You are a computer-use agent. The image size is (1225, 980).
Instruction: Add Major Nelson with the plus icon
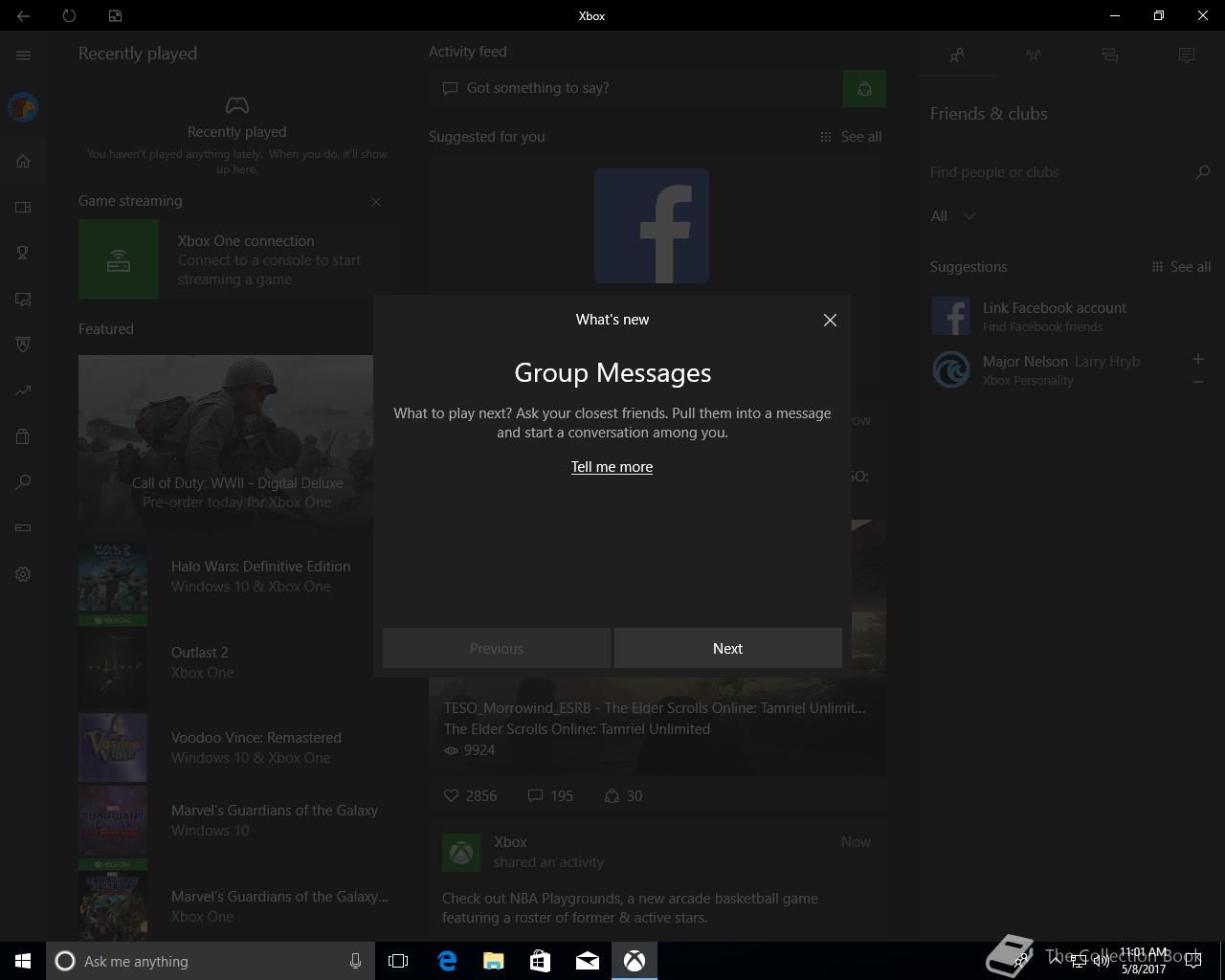tap(1197, 359)
